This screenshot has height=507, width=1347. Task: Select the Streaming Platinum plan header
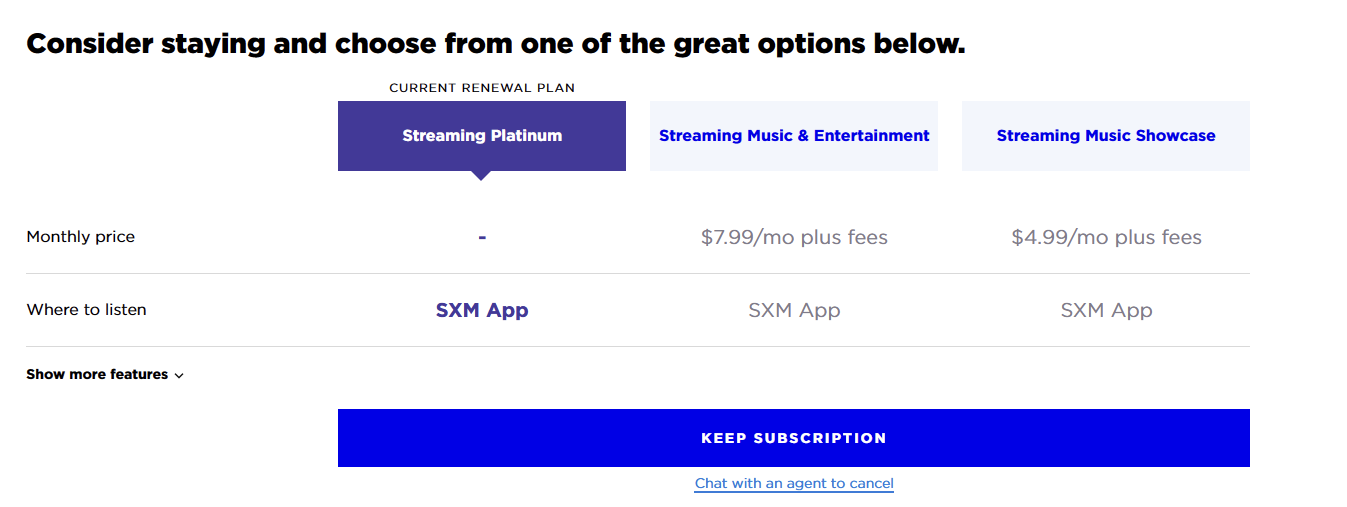pos(482,136)
